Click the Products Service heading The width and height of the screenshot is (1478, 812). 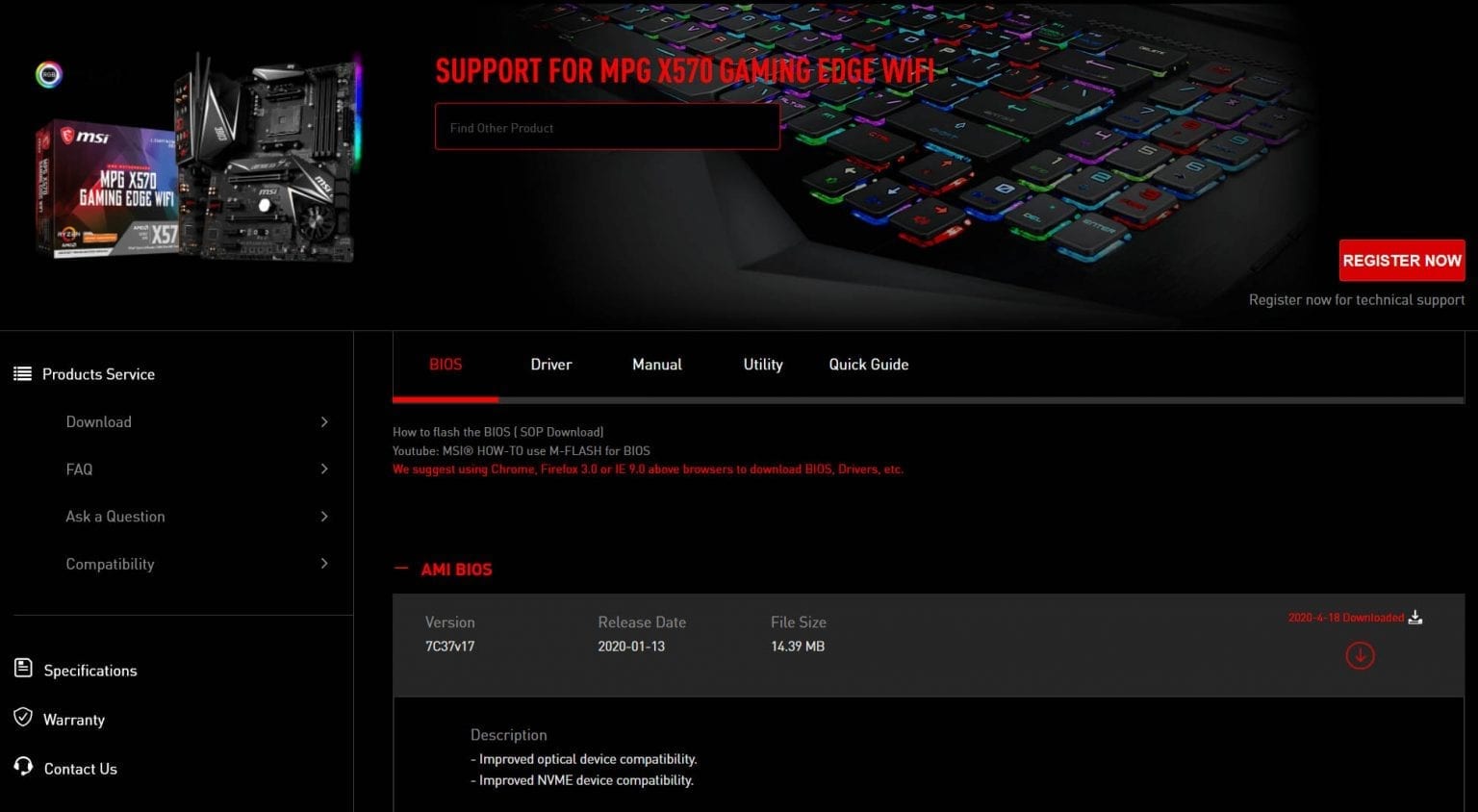(98, 374)
